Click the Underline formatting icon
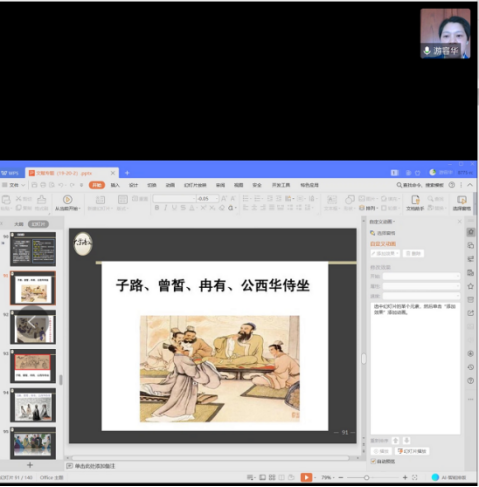The height and width of the screenshot is (487, 479). 174,208
